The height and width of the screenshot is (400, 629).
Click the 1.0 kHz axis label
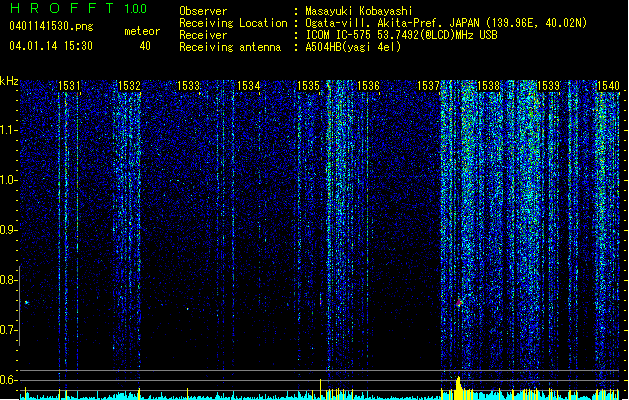click(x=8, y=180)
